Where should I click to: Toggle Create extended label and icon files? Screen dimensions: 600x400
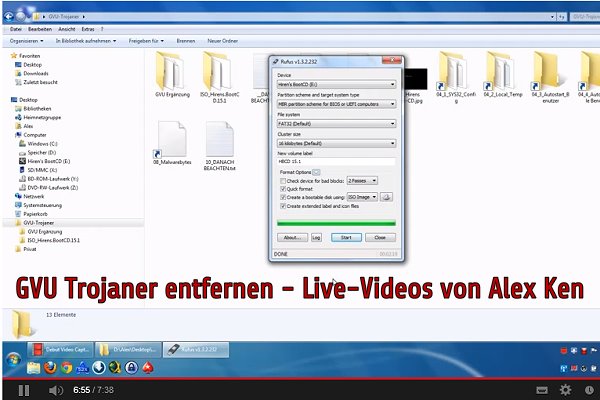click(283, 206)
